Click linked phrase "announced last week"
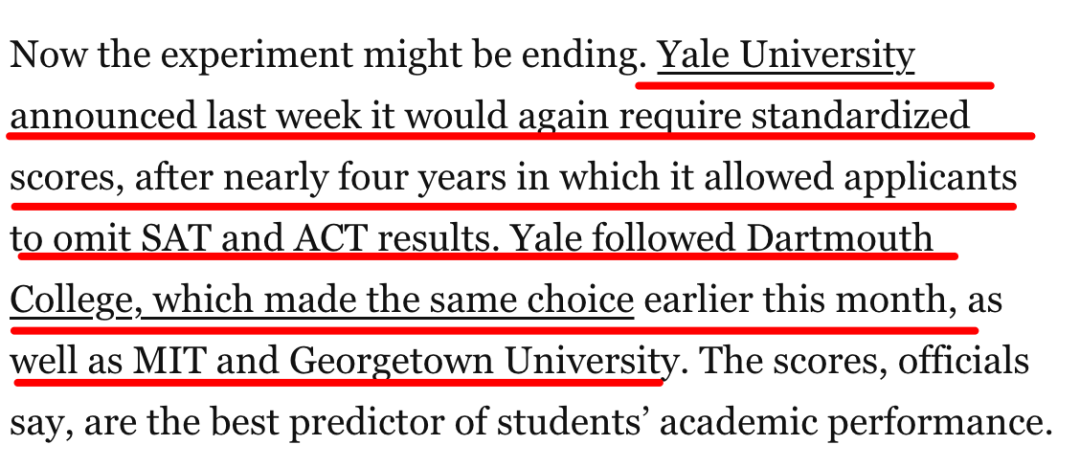Screen dimensions: 1080x467 [185, 117]
